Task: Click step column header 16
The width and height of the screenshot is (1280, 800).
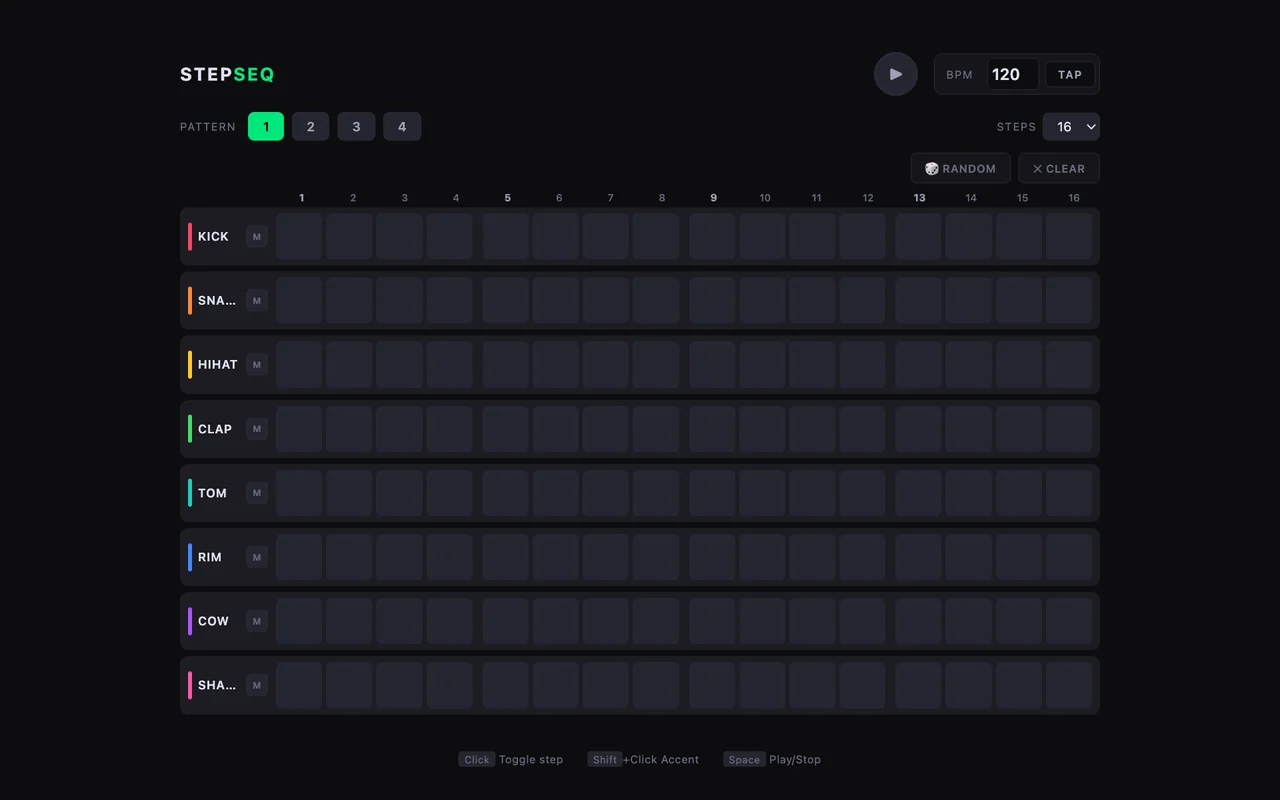Action: (x=1074, y=198)
